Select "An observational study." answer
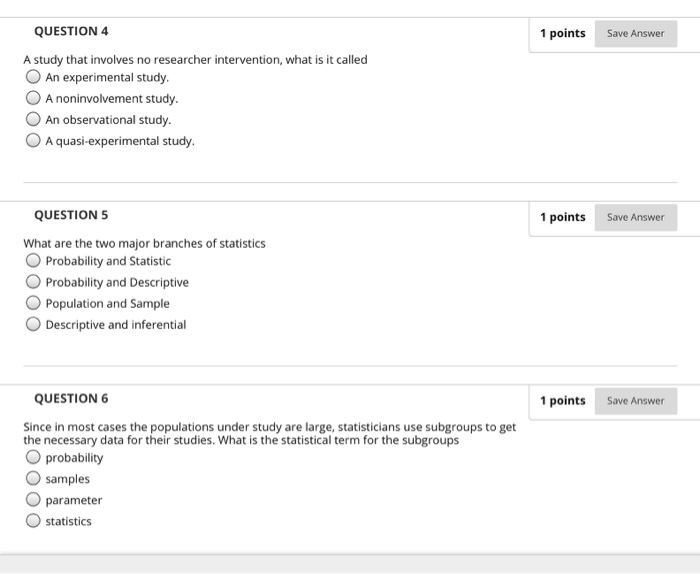 pos(33,119)
